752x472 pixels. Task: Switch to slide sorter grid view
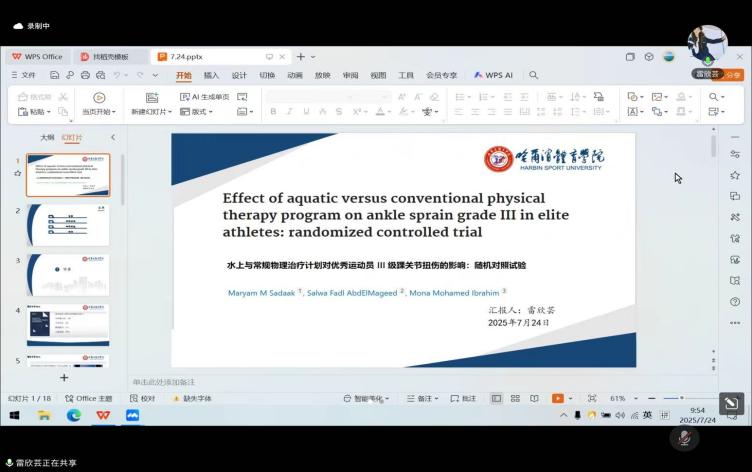(x=515, y=399)
